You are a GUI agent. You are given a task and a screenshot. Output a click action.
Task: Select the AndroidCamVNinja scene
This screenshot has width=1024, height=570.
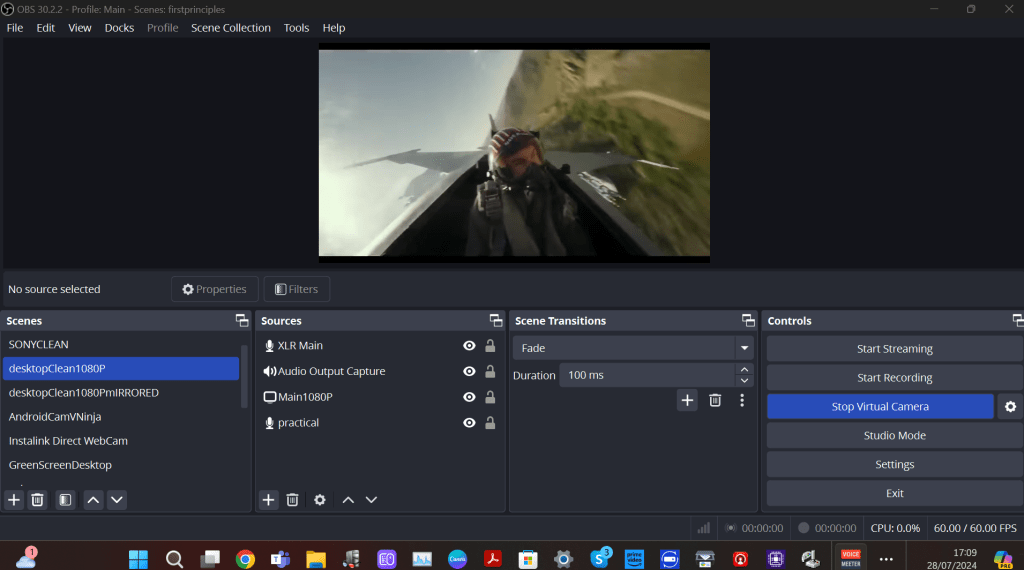coord(121,417)
